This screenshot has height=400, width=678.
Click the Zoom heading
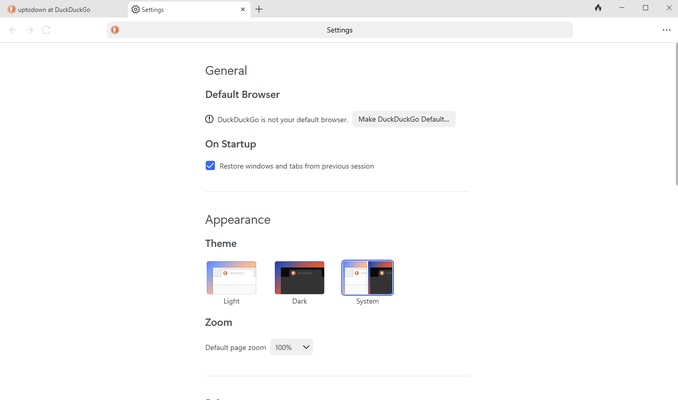point(218,322)
